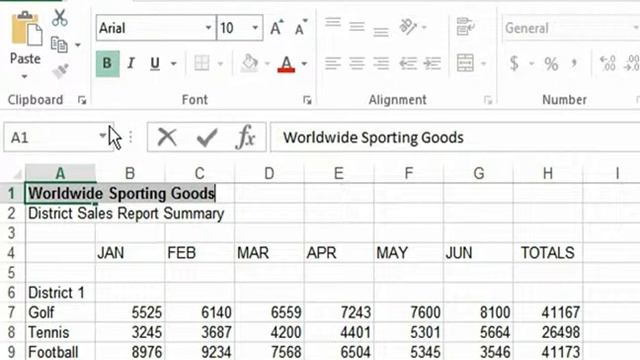
Task: Select all cells corner triangle
Action: coord(16,174)
